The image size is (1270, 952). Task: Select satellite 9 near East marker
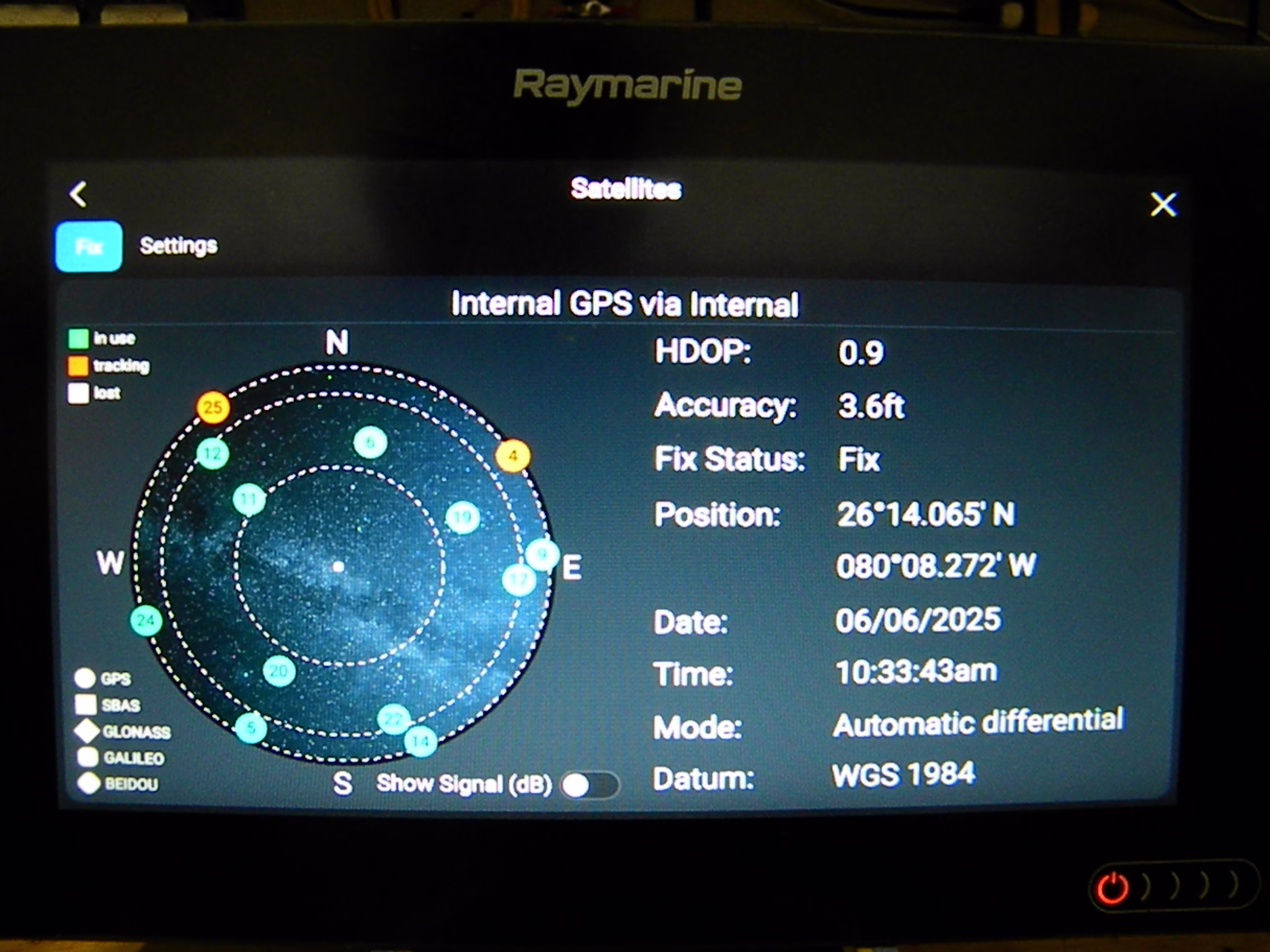click(x=542, y=554)
